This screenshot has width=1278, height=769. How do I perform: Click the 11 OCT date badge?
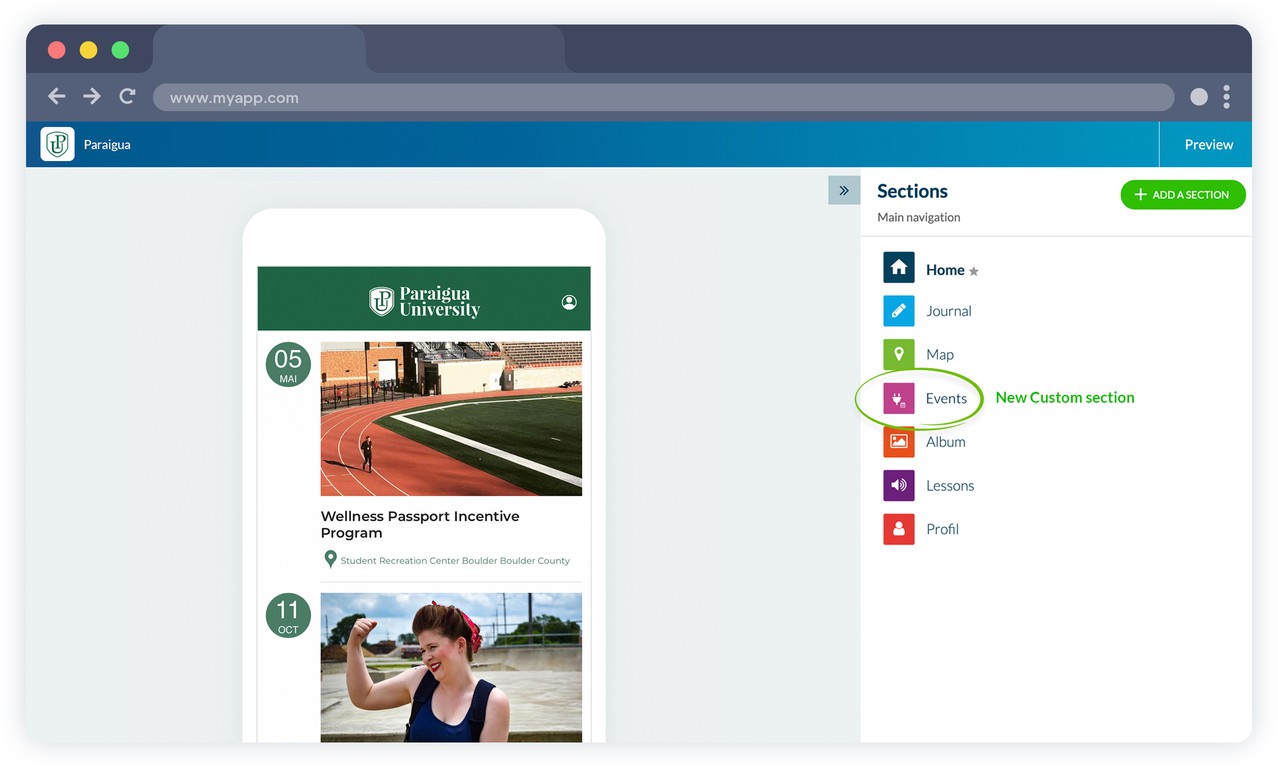[x=288, y=615]
